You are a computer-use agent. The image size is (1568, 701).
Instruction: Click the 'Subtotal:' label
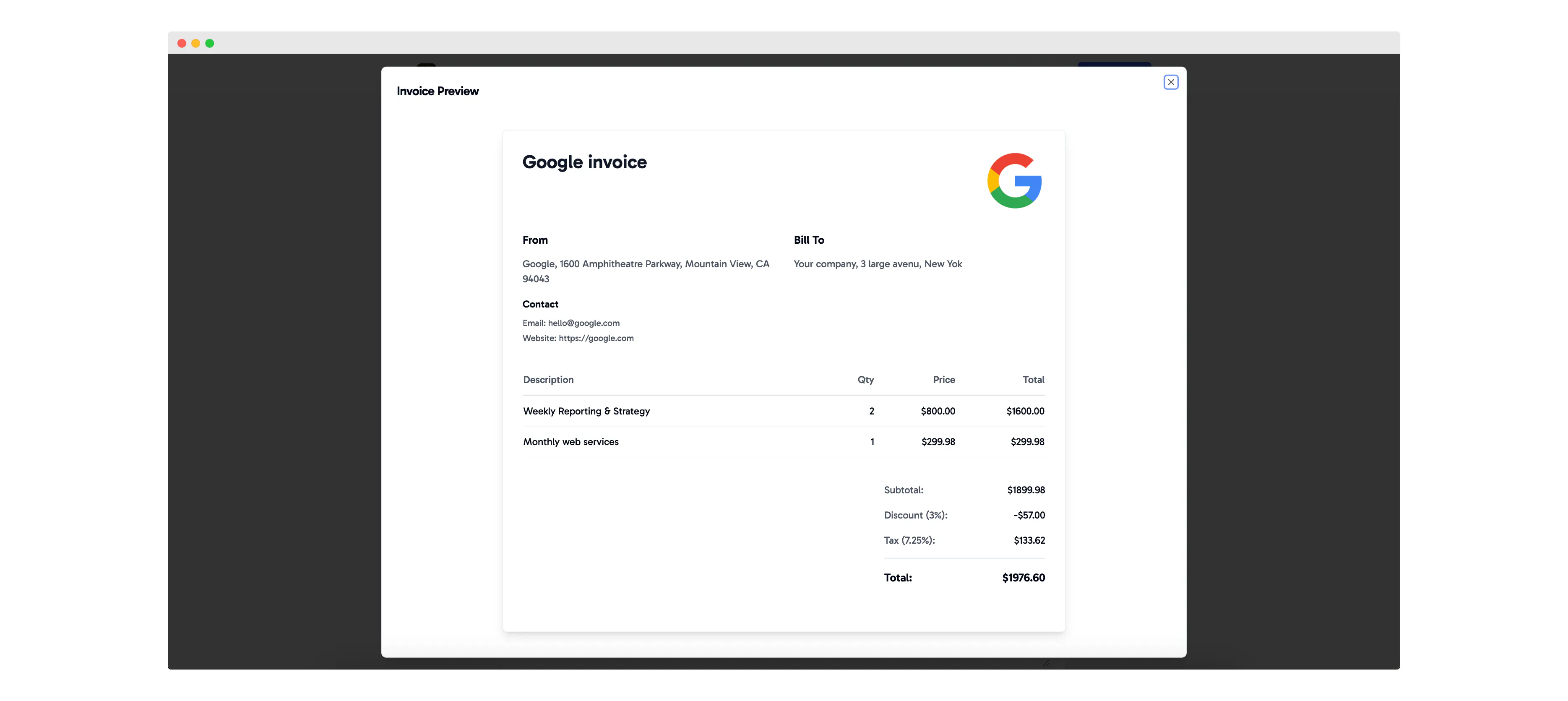pyautogui.click(x=903, y=490)
